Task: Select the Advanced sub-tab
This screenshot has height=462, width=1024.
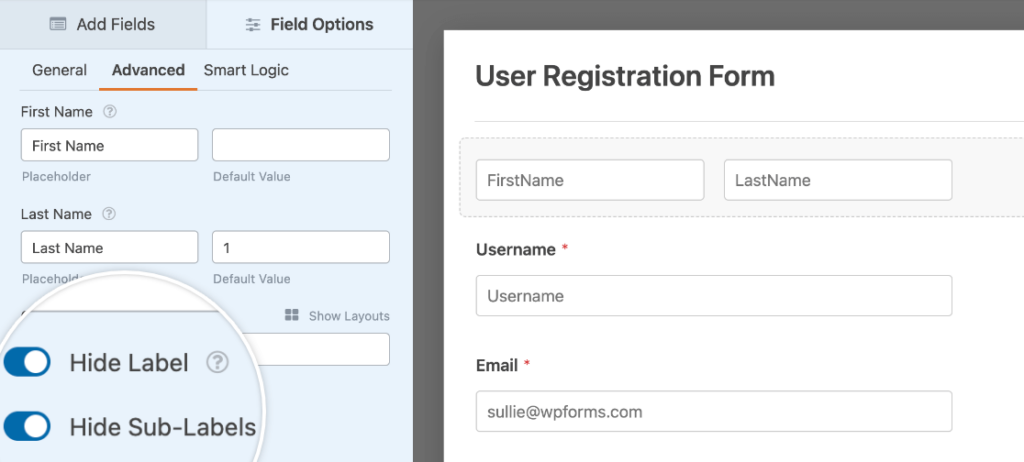Action: pyautogui.click(x=148, y=70)
